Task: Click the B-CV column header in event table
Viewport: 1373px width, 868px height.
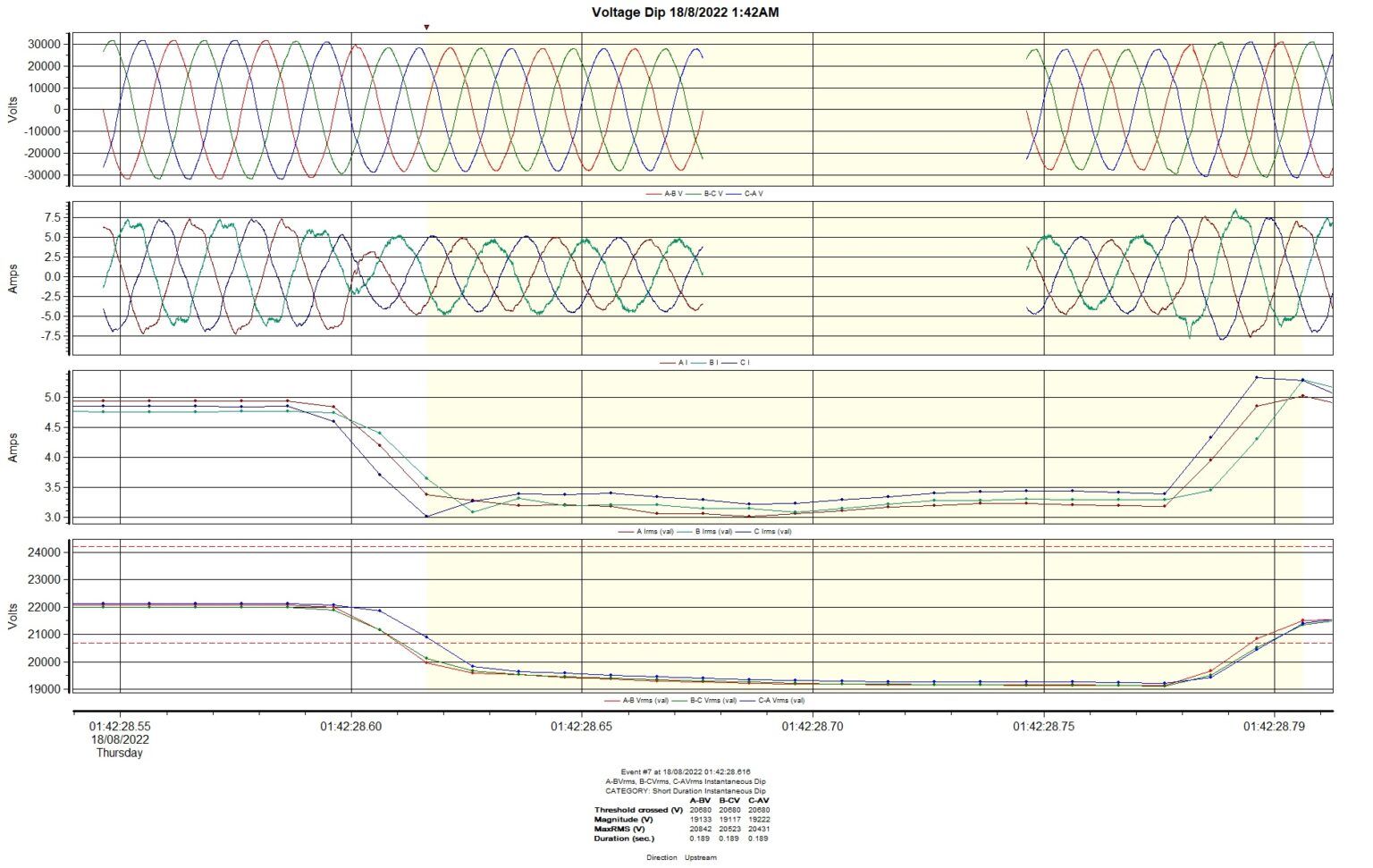Action: (x=729, y=800)
